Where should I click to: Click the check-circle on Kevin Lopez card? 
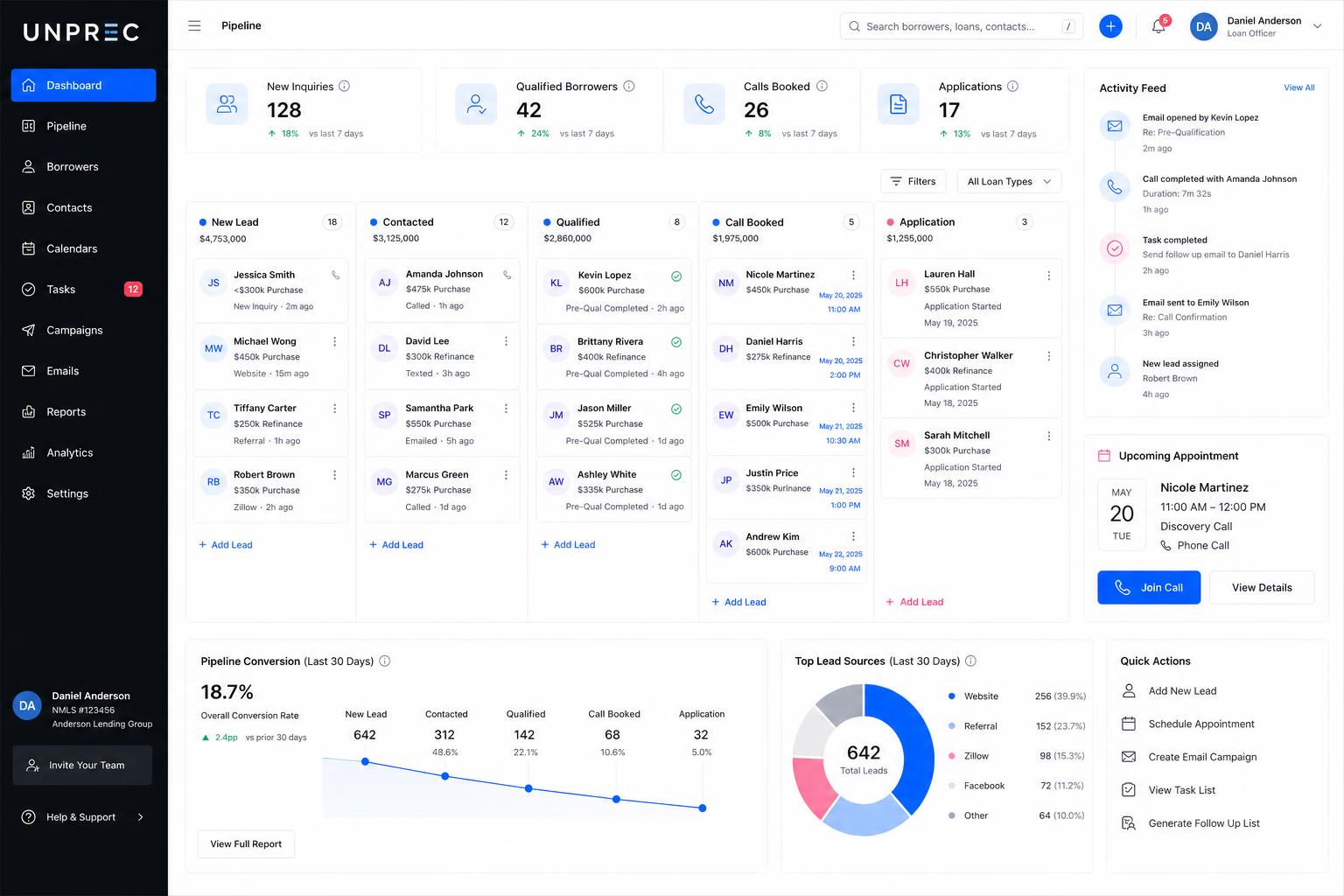coord(676,276)
